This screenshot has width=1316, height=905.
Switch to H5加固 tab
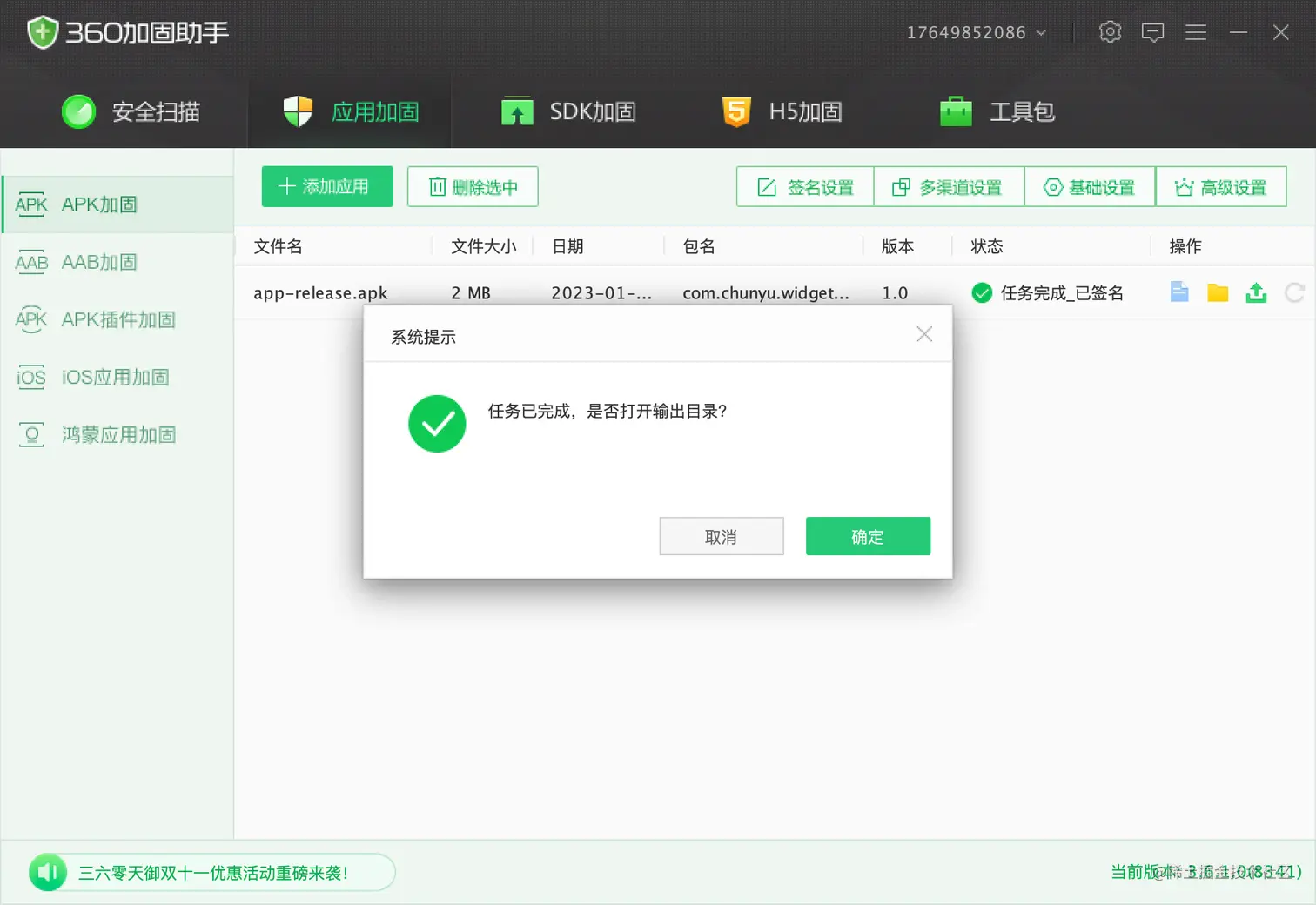[x=782, y=111]
